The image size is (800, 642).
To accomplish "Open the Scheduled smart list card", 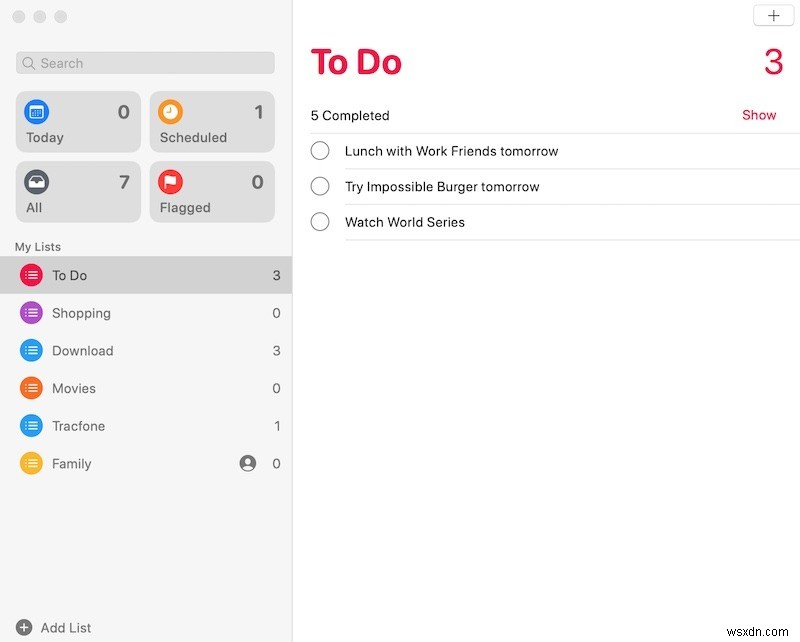I will coord(212,121).
